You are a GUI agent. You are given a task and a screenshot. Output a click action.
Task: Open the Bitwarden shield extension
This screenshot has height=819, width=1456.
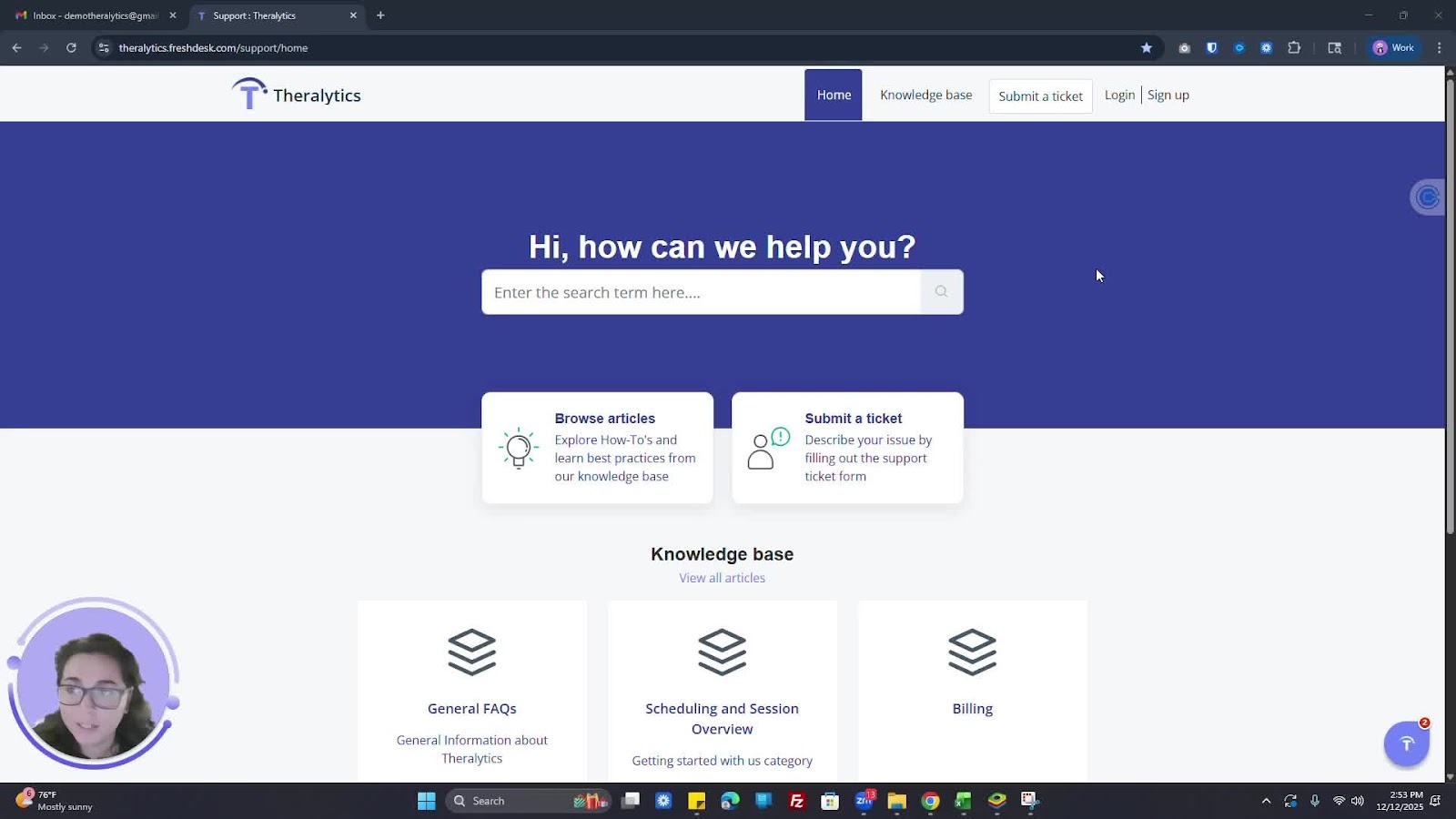point(1211,47)
